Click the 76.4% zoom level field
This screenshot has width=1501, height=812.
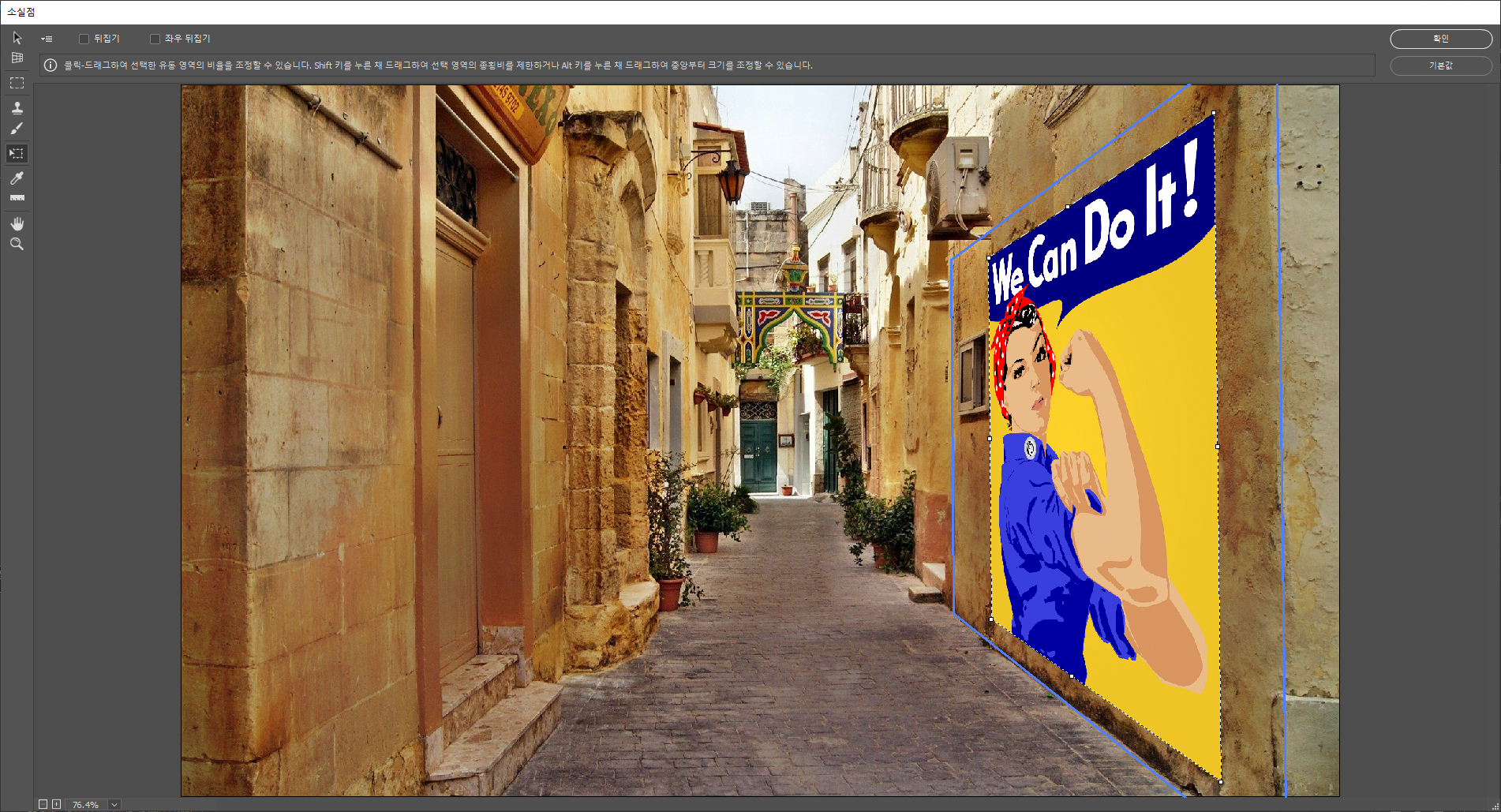point(87,805)
